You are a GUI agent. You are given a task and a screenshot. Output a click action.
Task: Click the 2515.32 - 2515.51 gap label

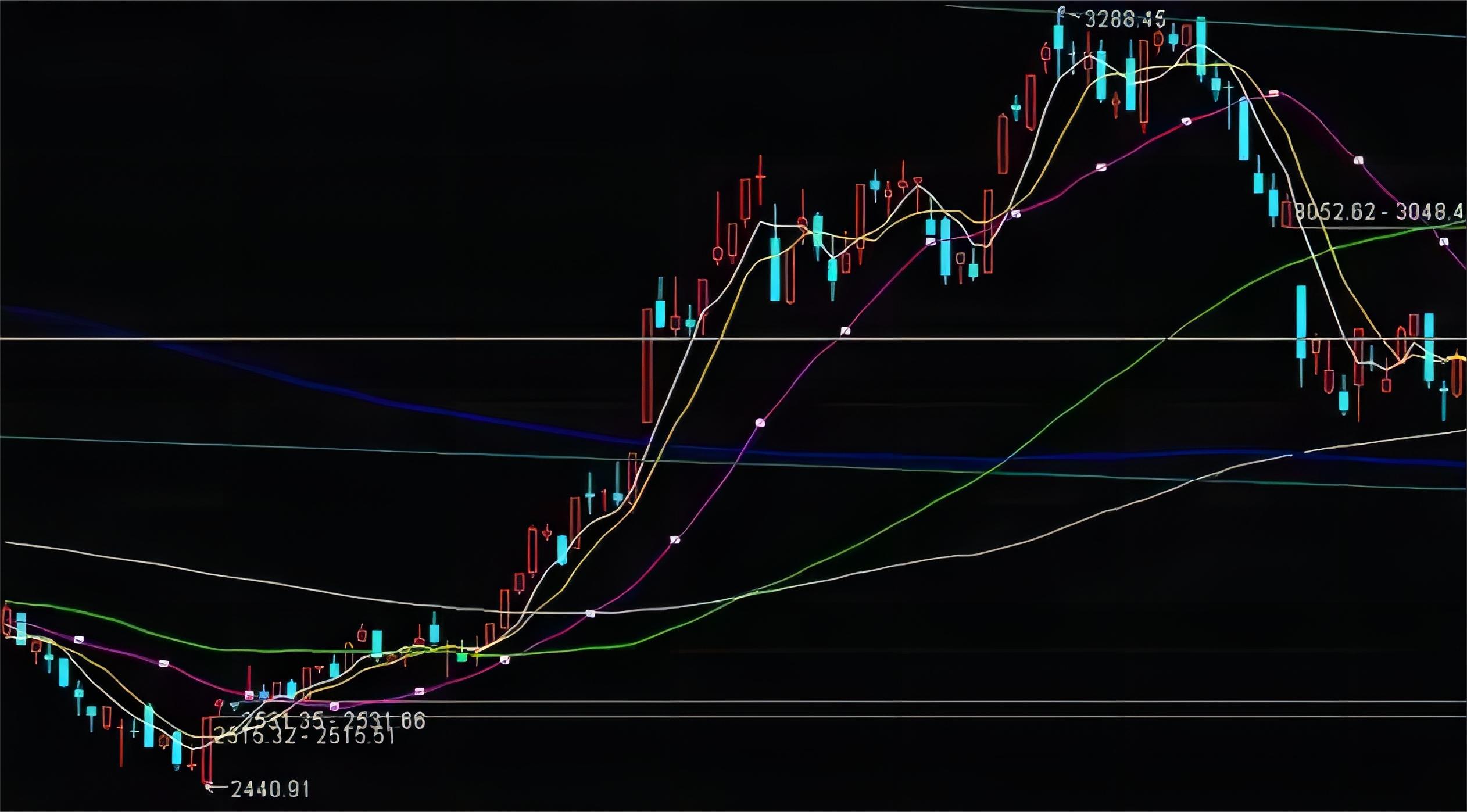coord(305,736)
